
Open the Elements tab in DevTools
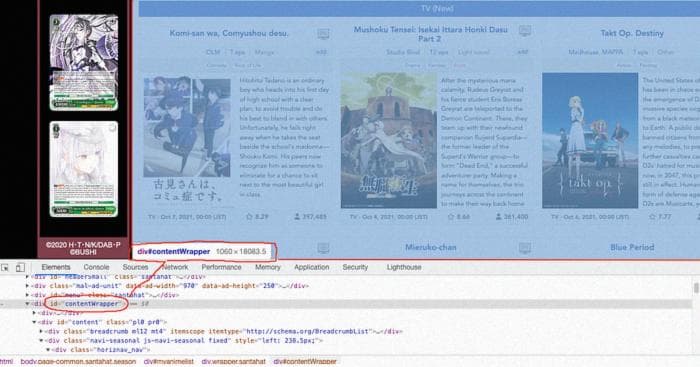(x=56, y=267)
